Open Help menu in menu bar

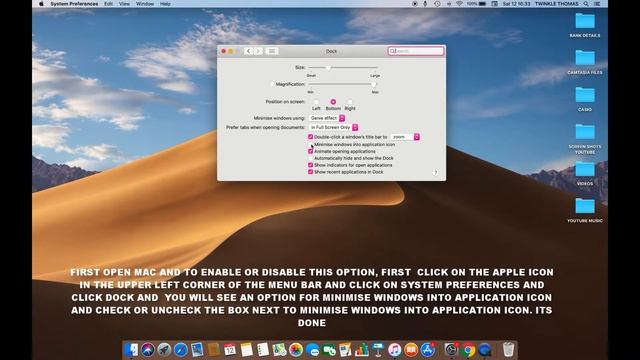(x=165, y=4)
